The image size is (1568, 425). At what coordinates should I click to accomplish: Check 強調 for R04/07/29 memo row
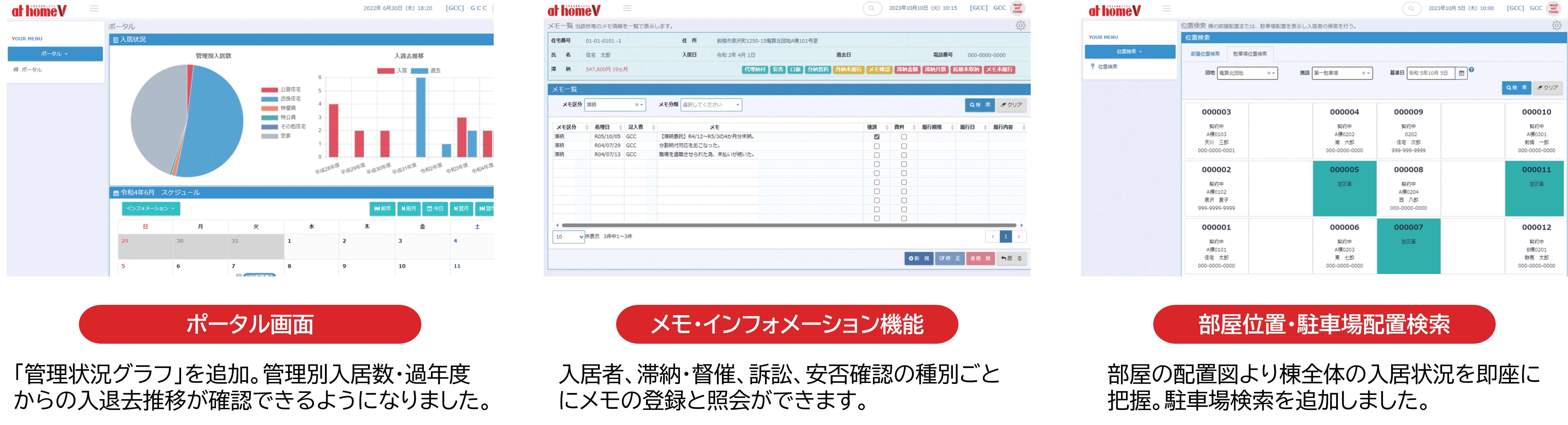[877, 146]
